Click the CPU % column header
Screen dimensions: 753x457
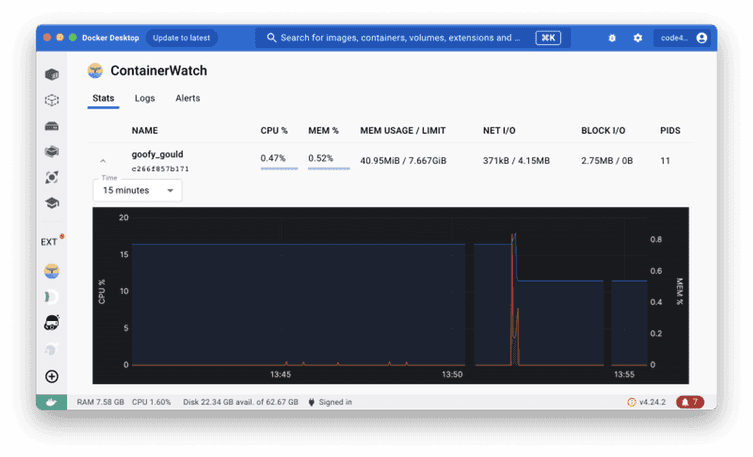pos(274,131)
